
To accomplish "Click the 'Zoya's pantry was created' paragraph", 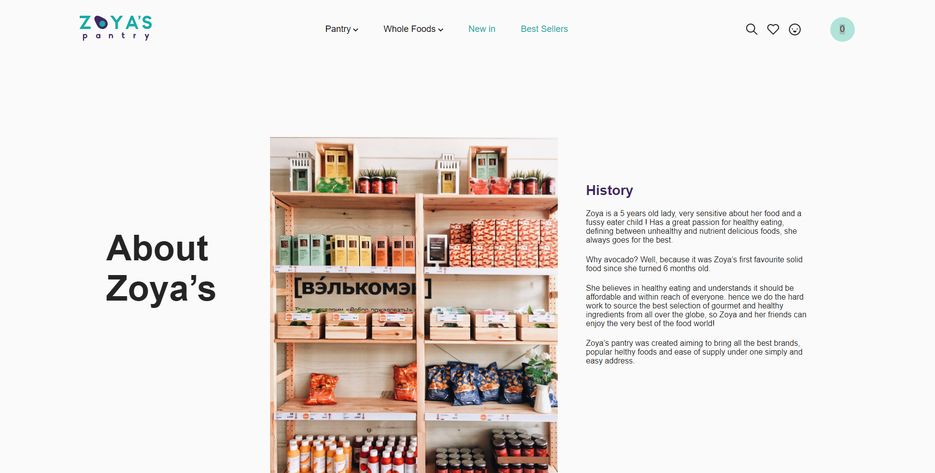I will (694, 352).
